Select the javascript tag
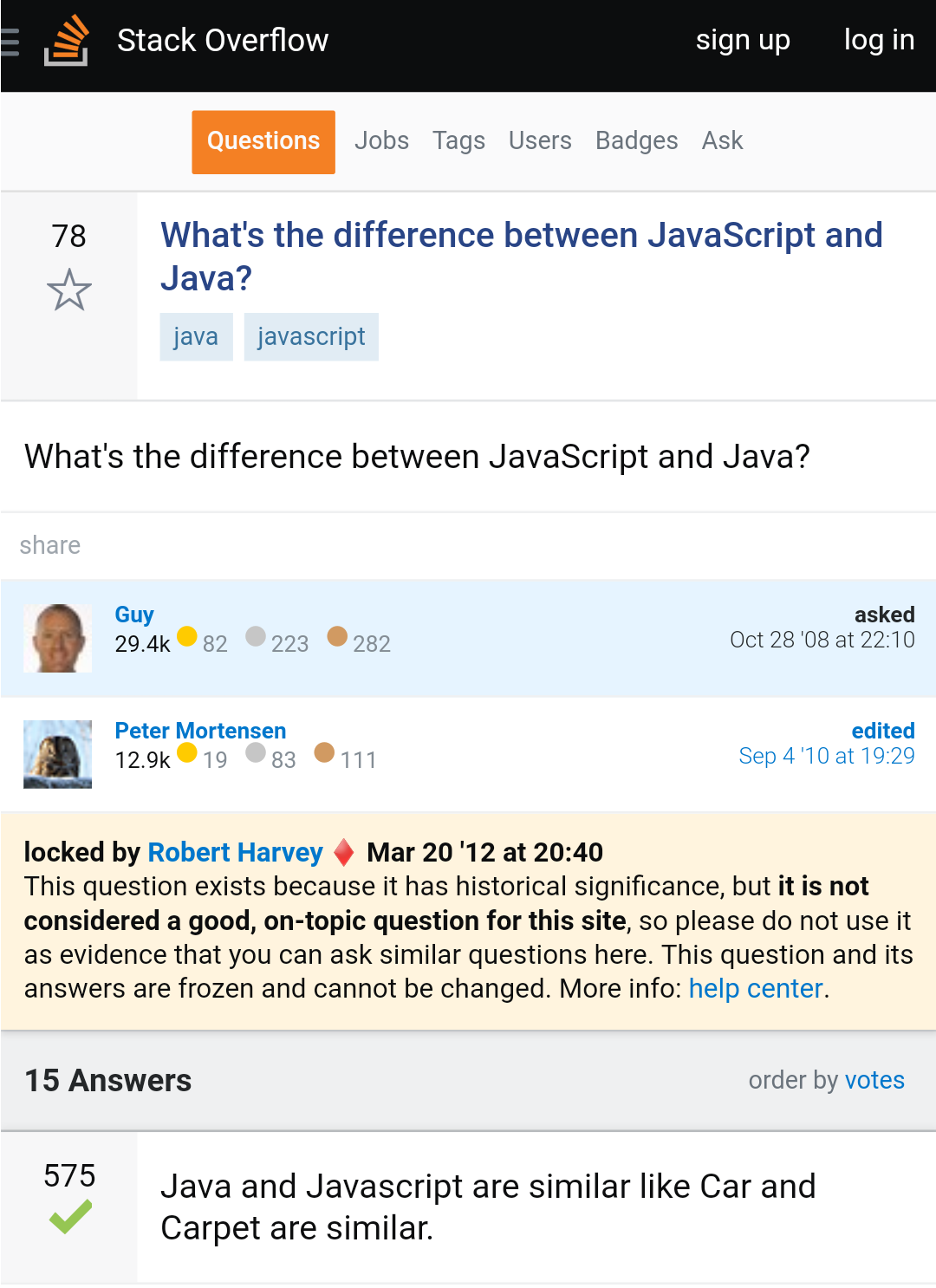Image resolution: width=936 pixels, height=1288 pixels. pyautogui.click(x=311, y=336)
